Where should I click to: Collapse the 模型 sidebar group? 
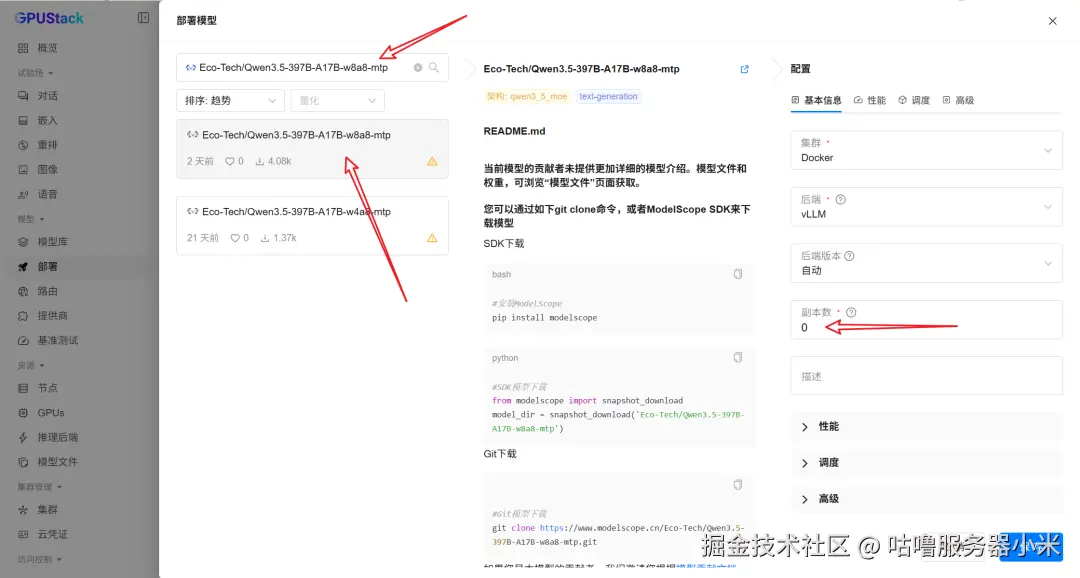pos(30,219)
